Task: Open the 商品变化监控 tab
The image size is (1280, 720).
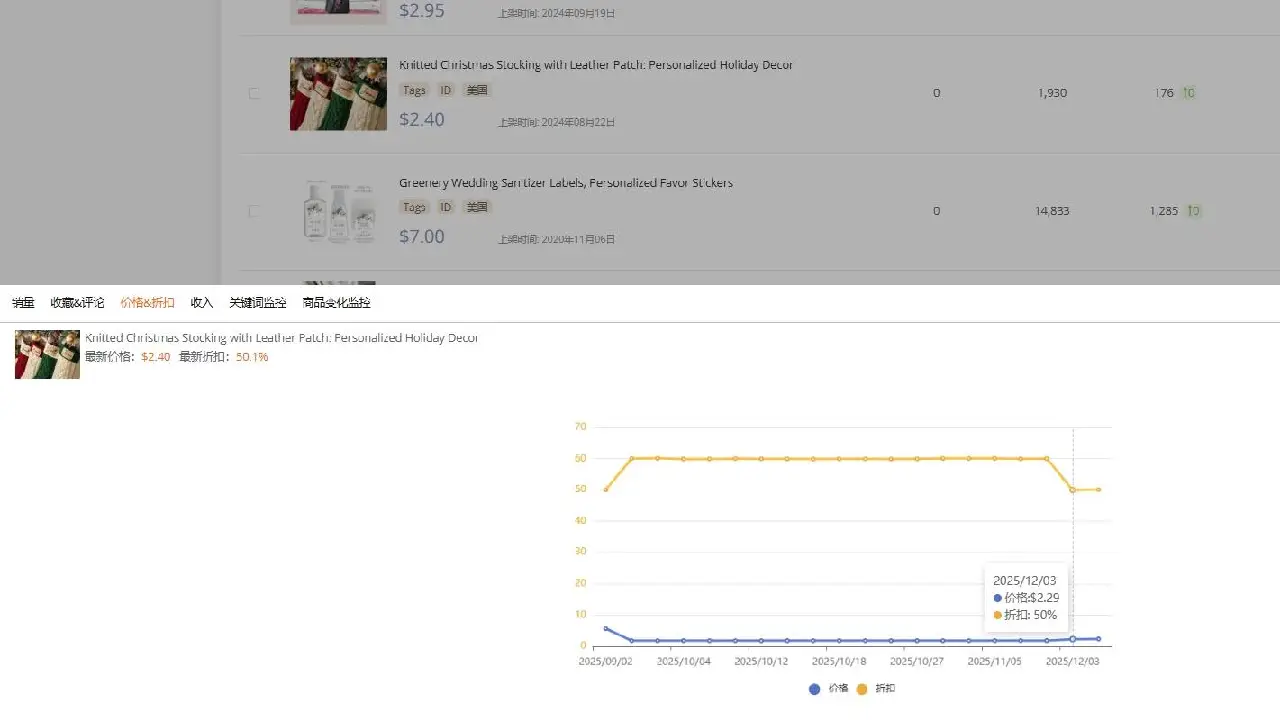Action: pos(337,302)
